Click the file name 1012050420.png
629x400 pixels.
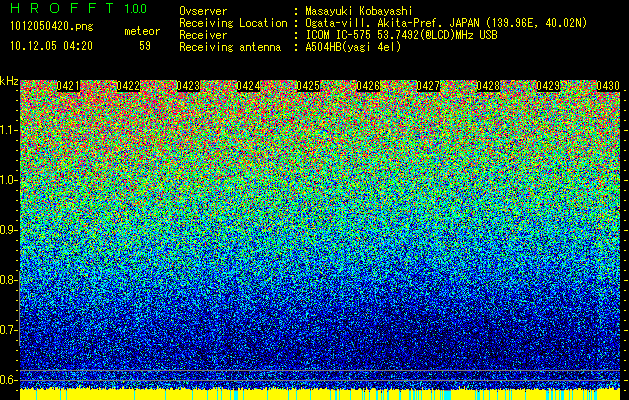[52, 27]
